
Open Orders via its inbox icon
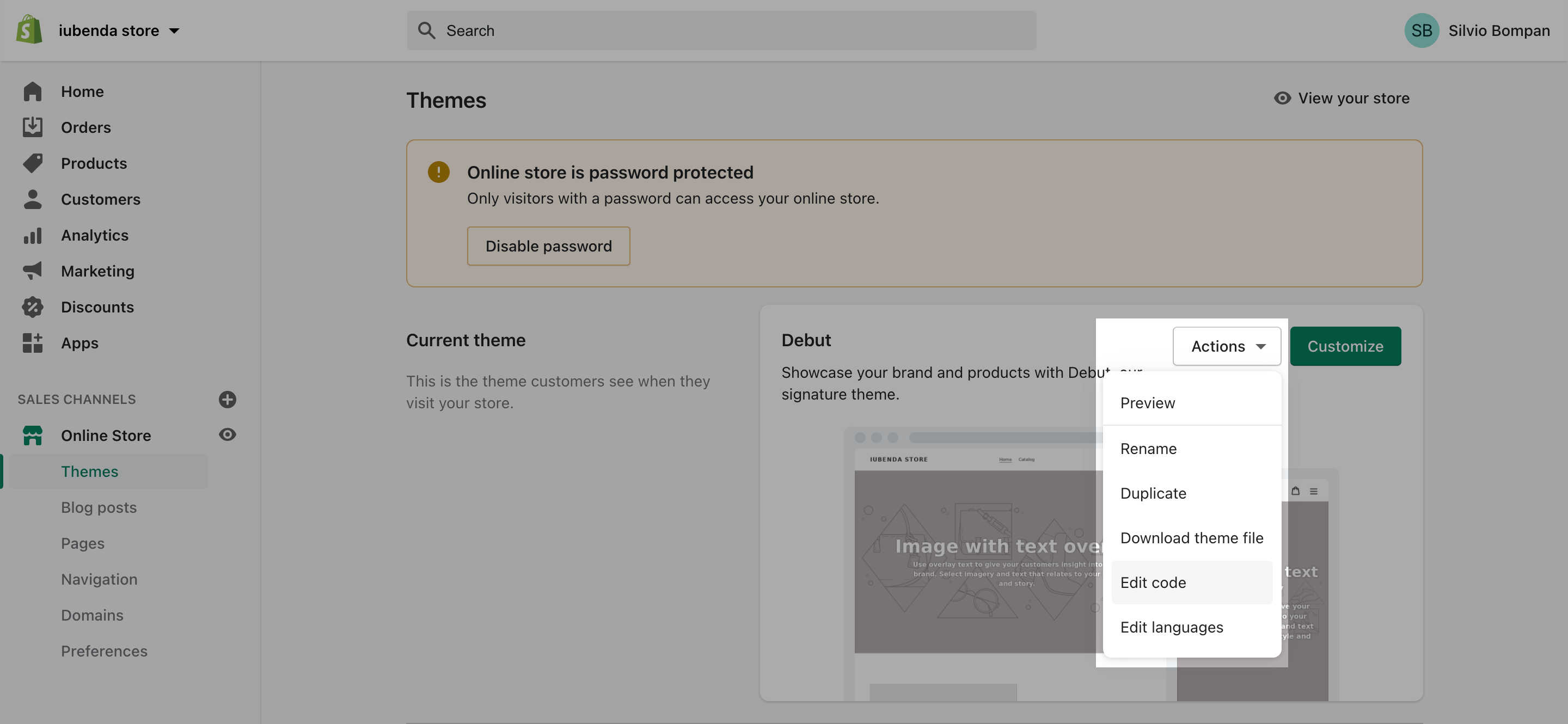tap(32, 127)
